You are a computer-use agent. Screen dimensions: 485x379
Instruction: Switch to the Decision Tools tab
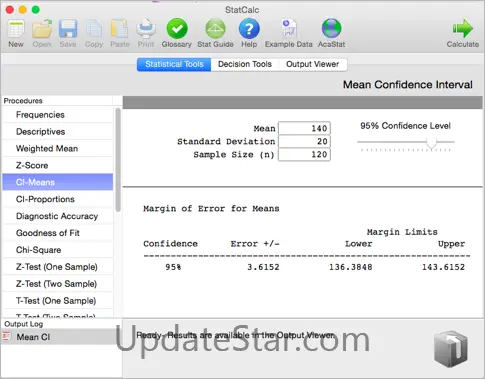tap(245, 64)
